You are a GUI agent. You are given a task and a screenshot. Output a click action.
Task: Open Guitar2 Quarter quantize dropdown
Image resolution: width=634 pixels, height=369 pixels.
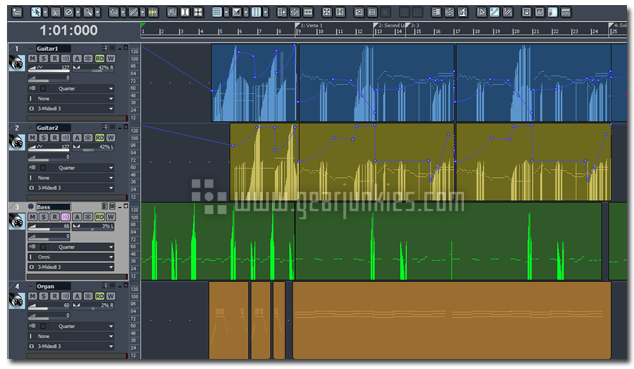(x=71, y=168)
